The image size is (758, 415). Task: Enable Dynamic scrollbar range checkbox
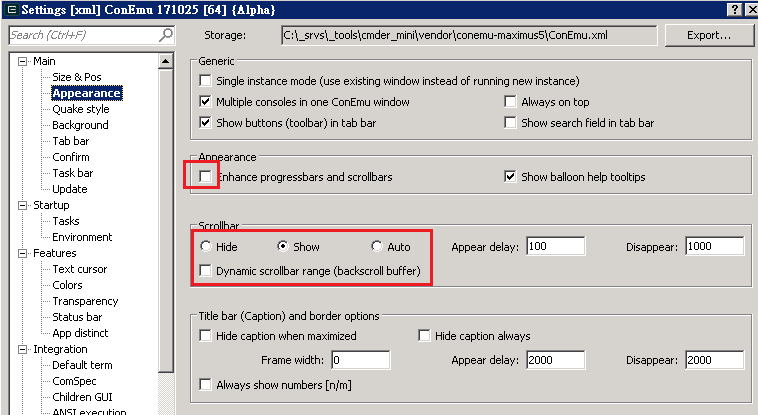[205, 270]
